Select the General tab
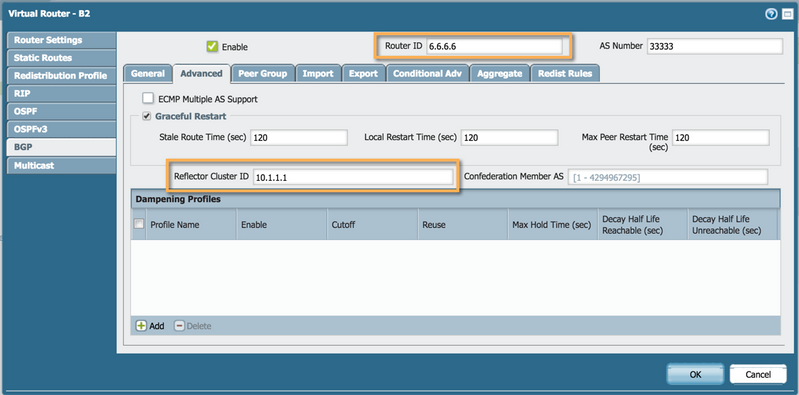 pyautogui.click(x=148, y=73)
